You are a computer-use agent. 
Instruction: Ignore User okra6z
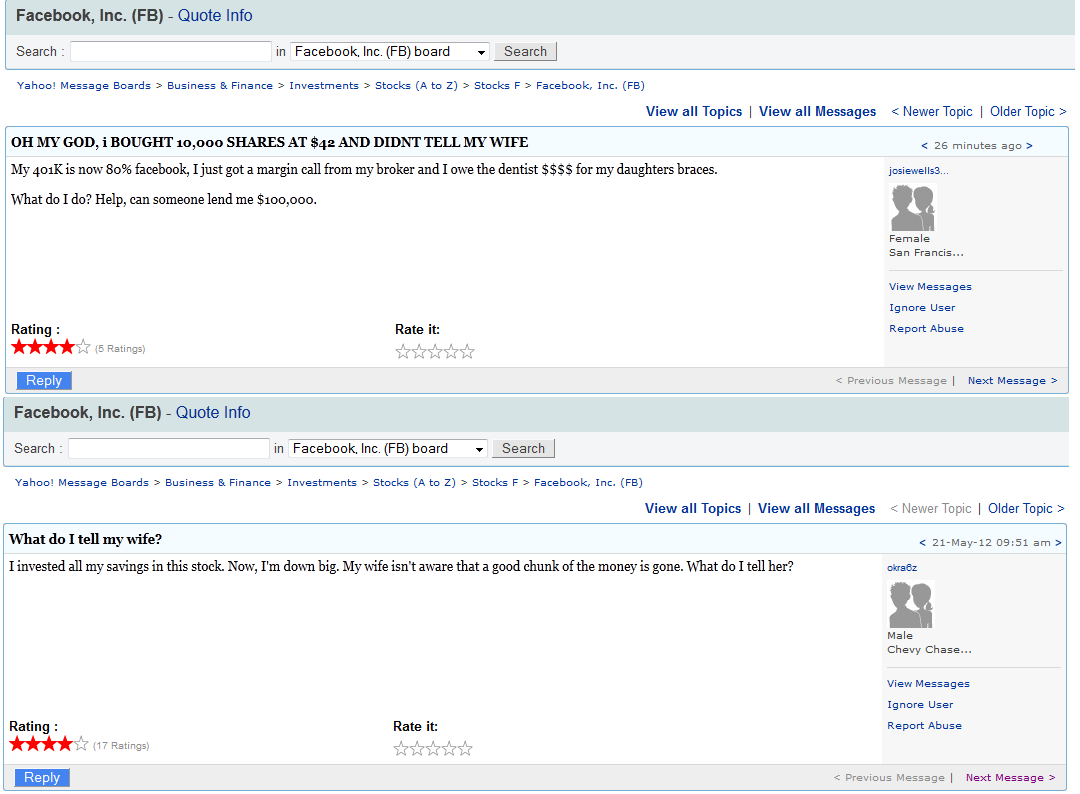pos(920,704)
